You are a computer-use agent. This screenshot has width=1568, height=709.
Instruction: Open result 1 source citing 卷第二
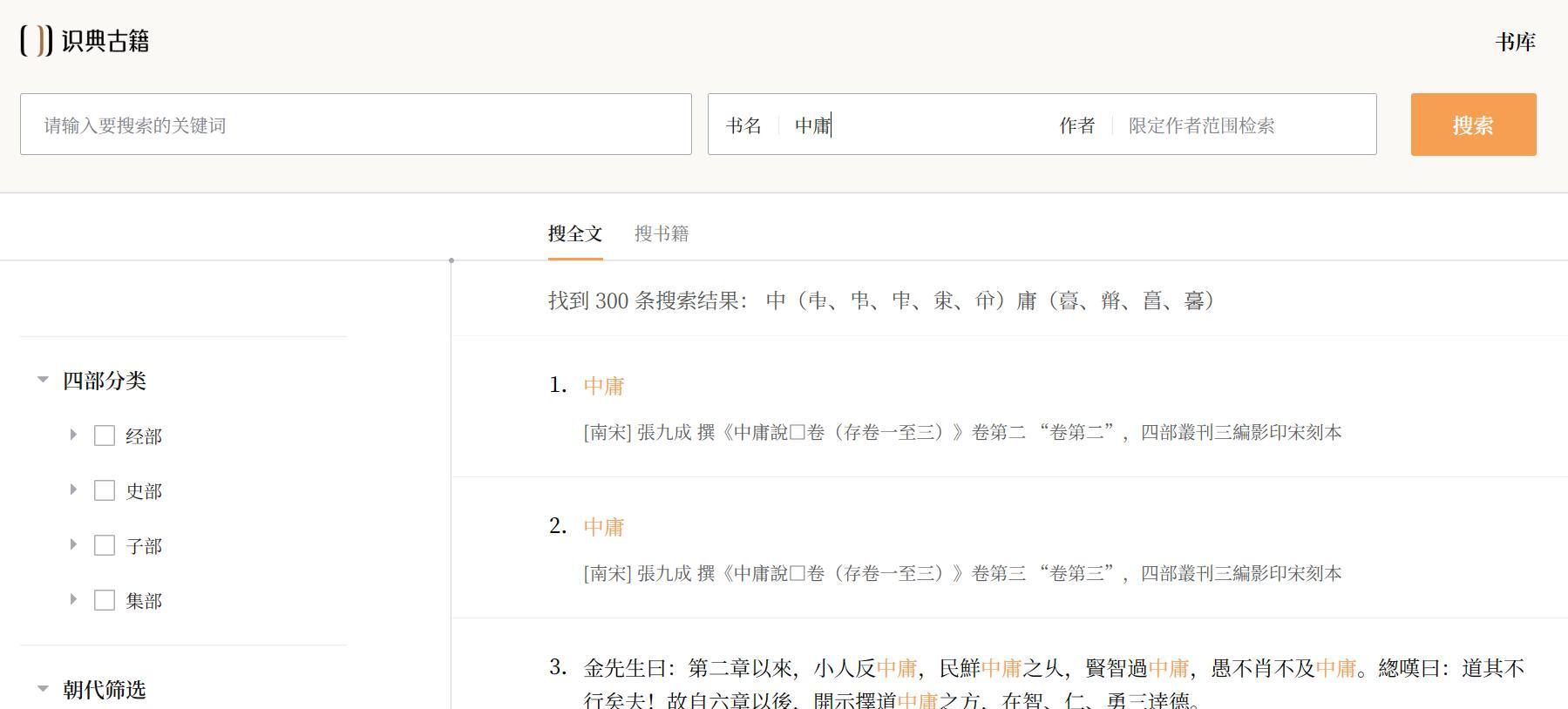point(962,432)
